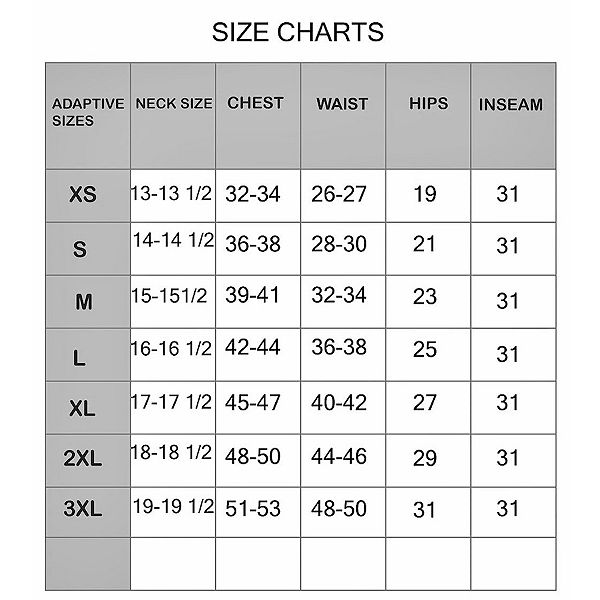Select the XL size row label
600x600 pixels.
tap(83, 409)
